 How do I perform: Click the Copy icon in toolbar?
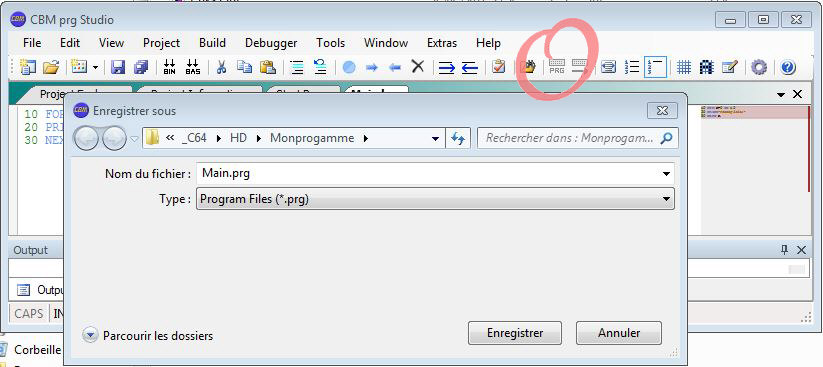244,67
